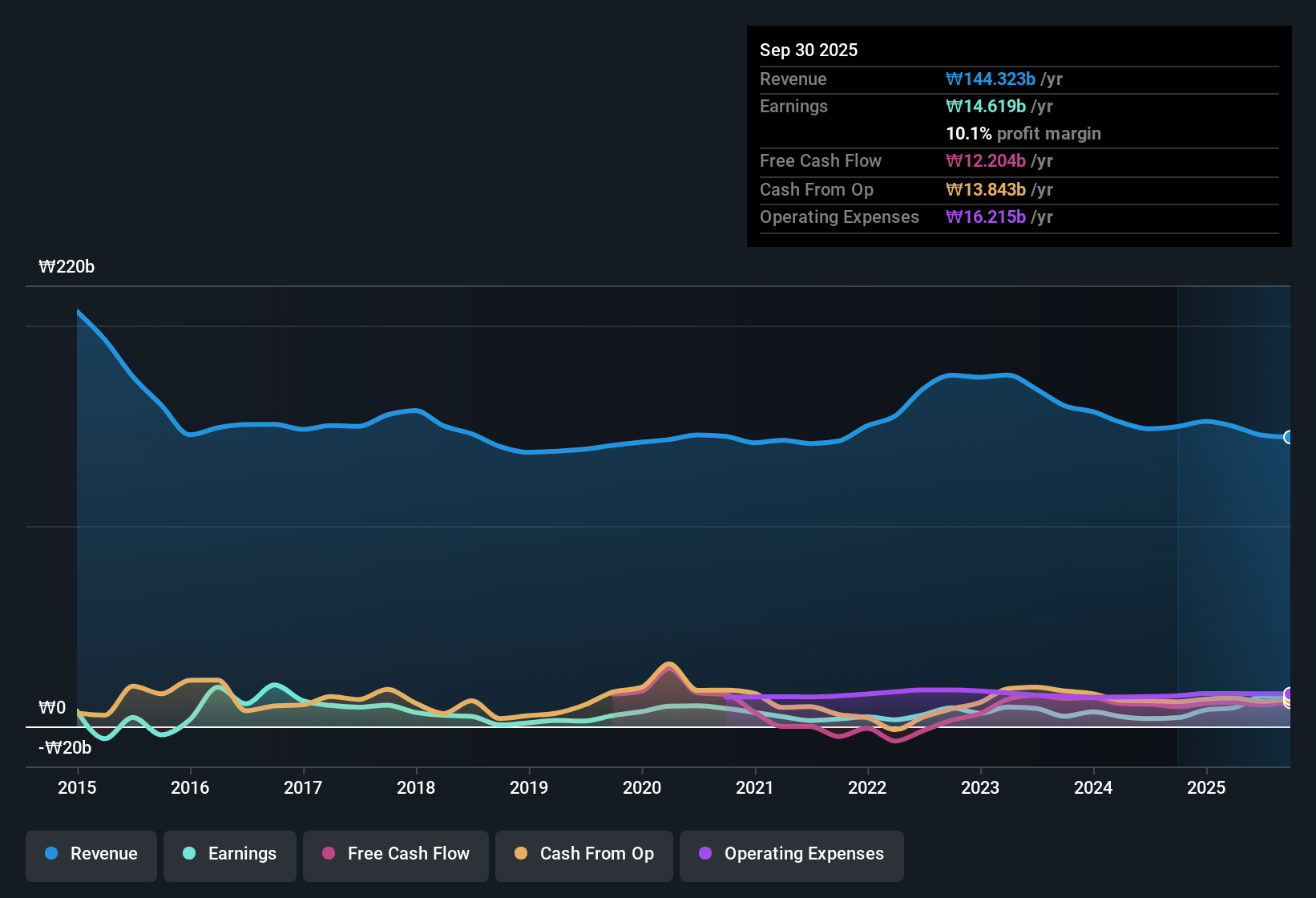Expand the Free Cash Flow legend item
This screenshot has width=1316, height=898.
(x=395, y=854)
